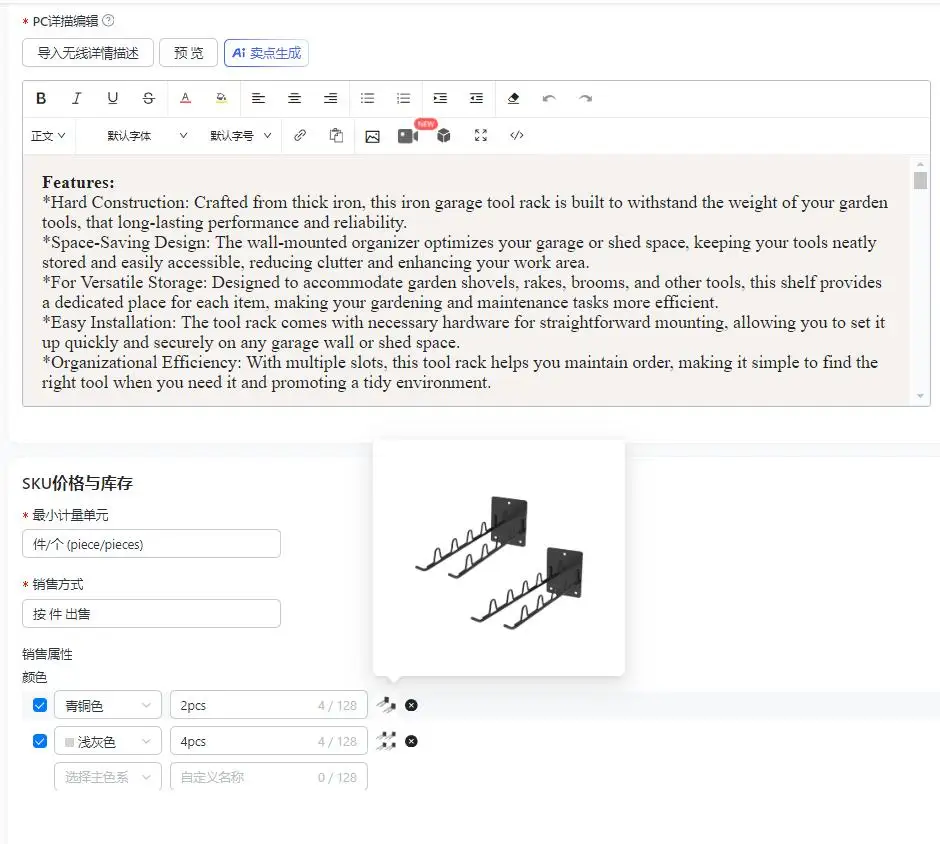This screenshot has height=844, width=940.
Task: Center align the text
Action: [x=294, y=98]
